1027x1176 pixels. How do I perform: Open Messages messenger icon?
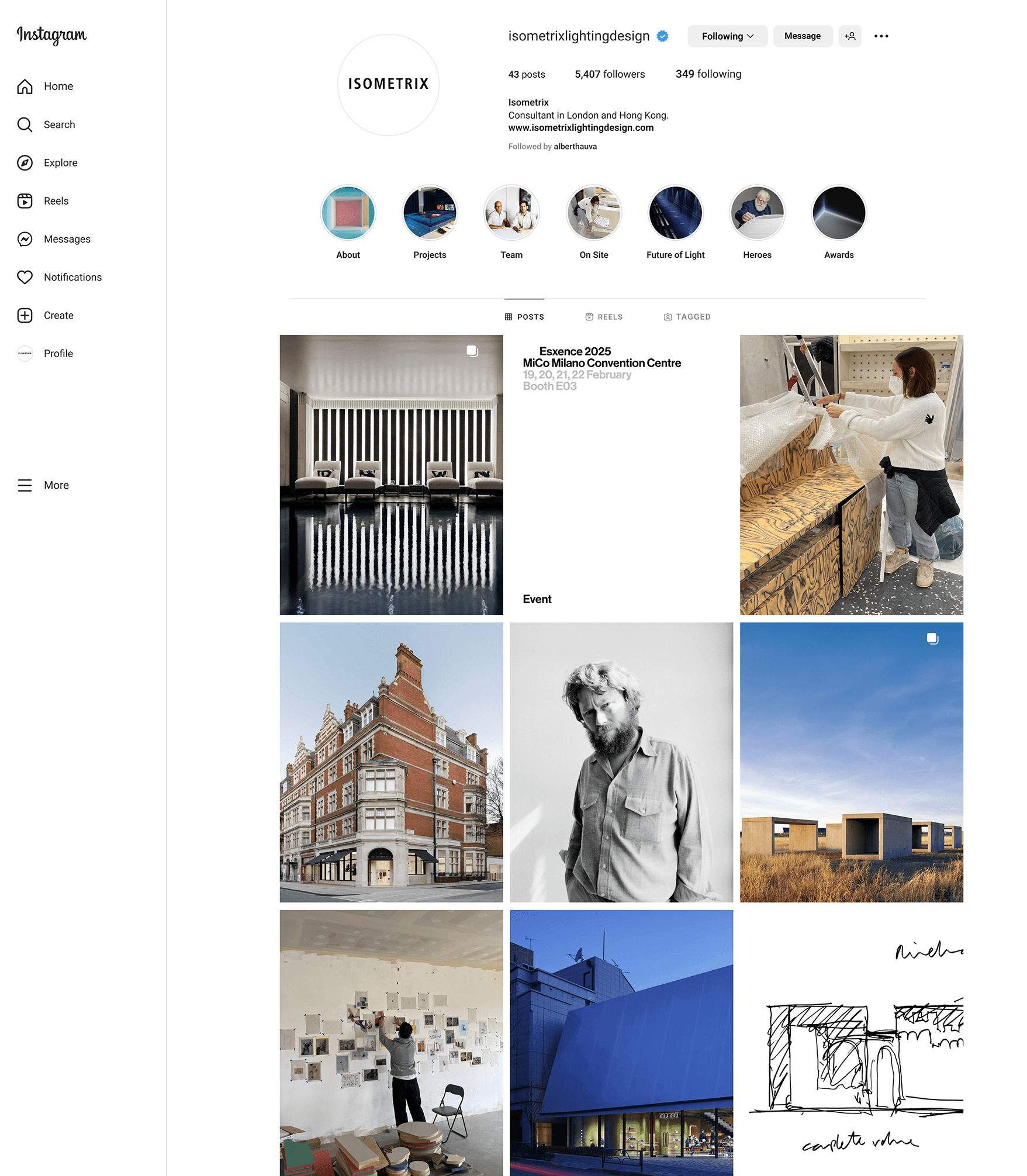click(25, 239)
